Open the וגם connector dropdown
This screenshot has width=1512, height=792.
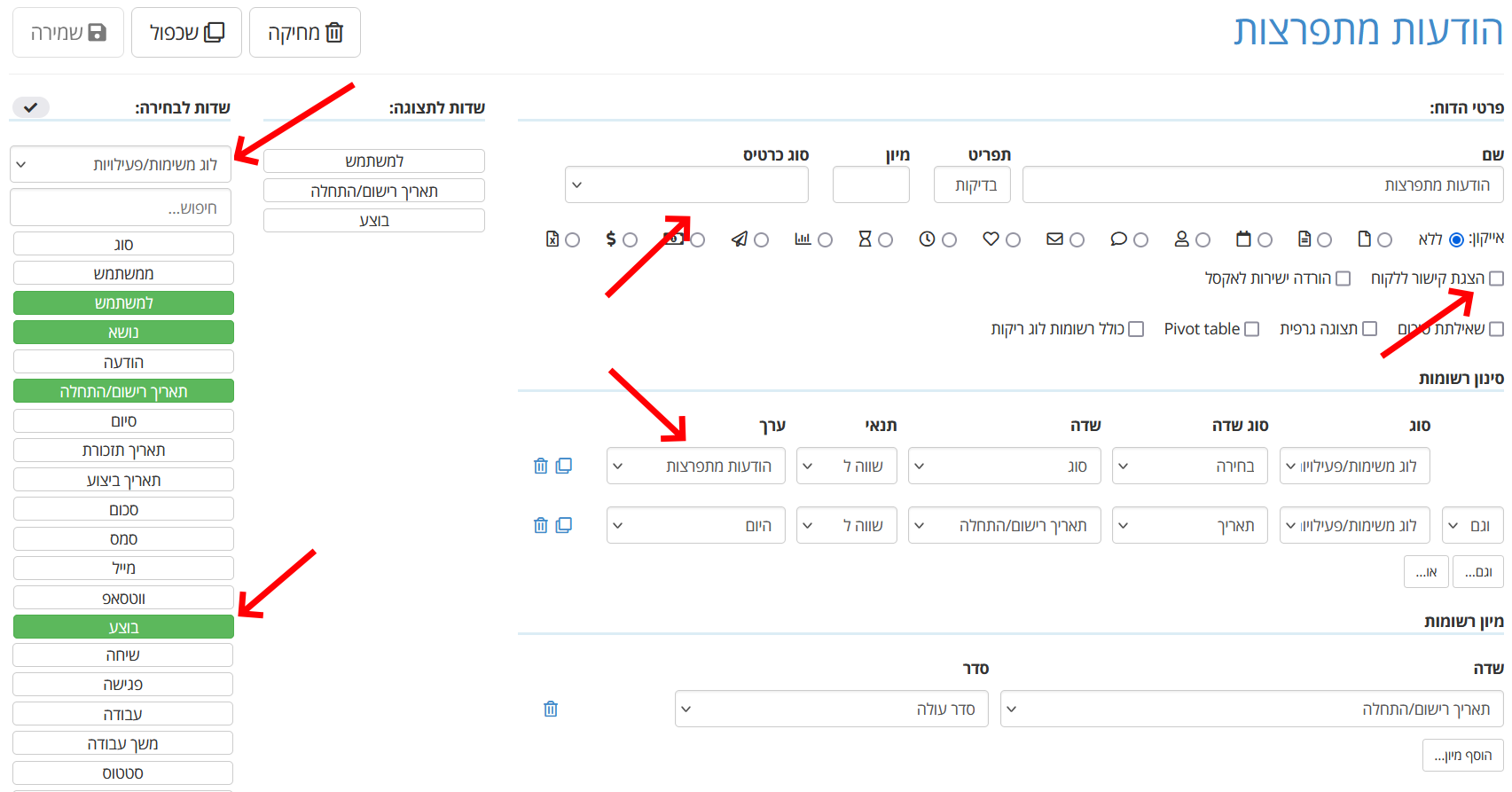point(1473,525)
